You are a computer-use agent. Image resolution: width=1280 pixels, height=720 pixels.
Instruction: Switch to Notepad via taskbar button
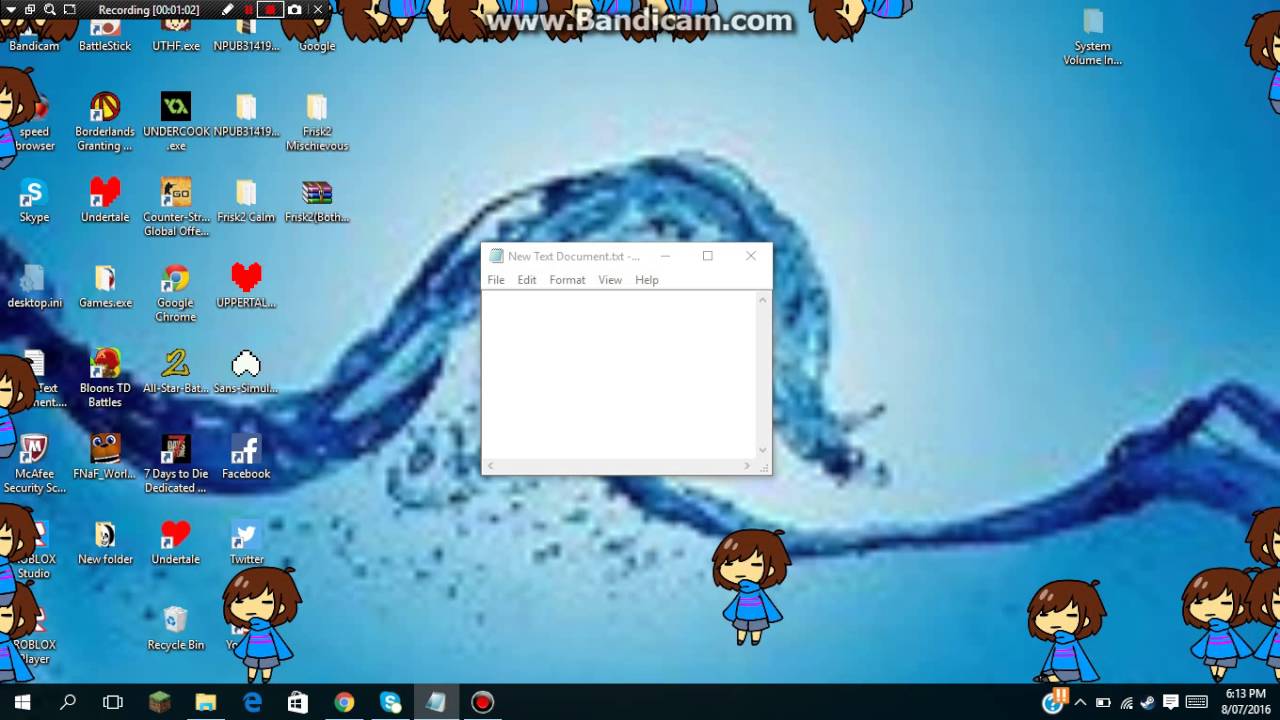[436, 702]
